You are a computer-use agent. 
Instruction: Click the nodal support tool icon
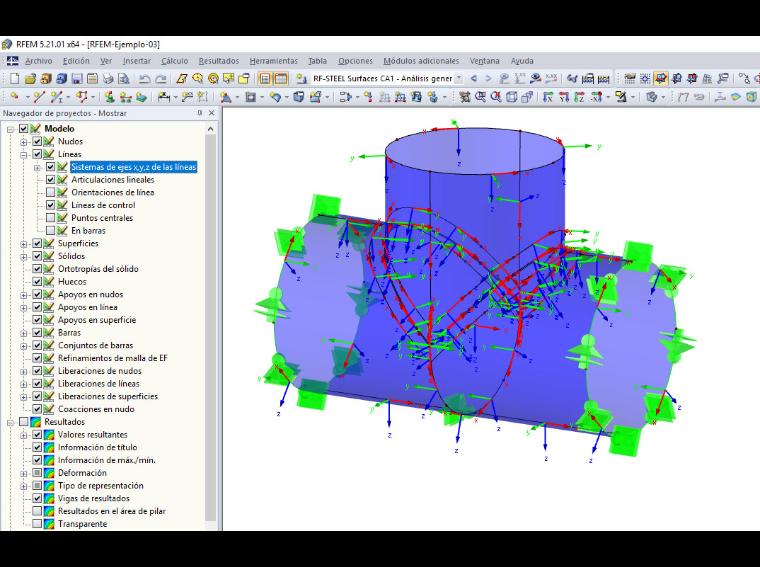click(x=110, y=97)
